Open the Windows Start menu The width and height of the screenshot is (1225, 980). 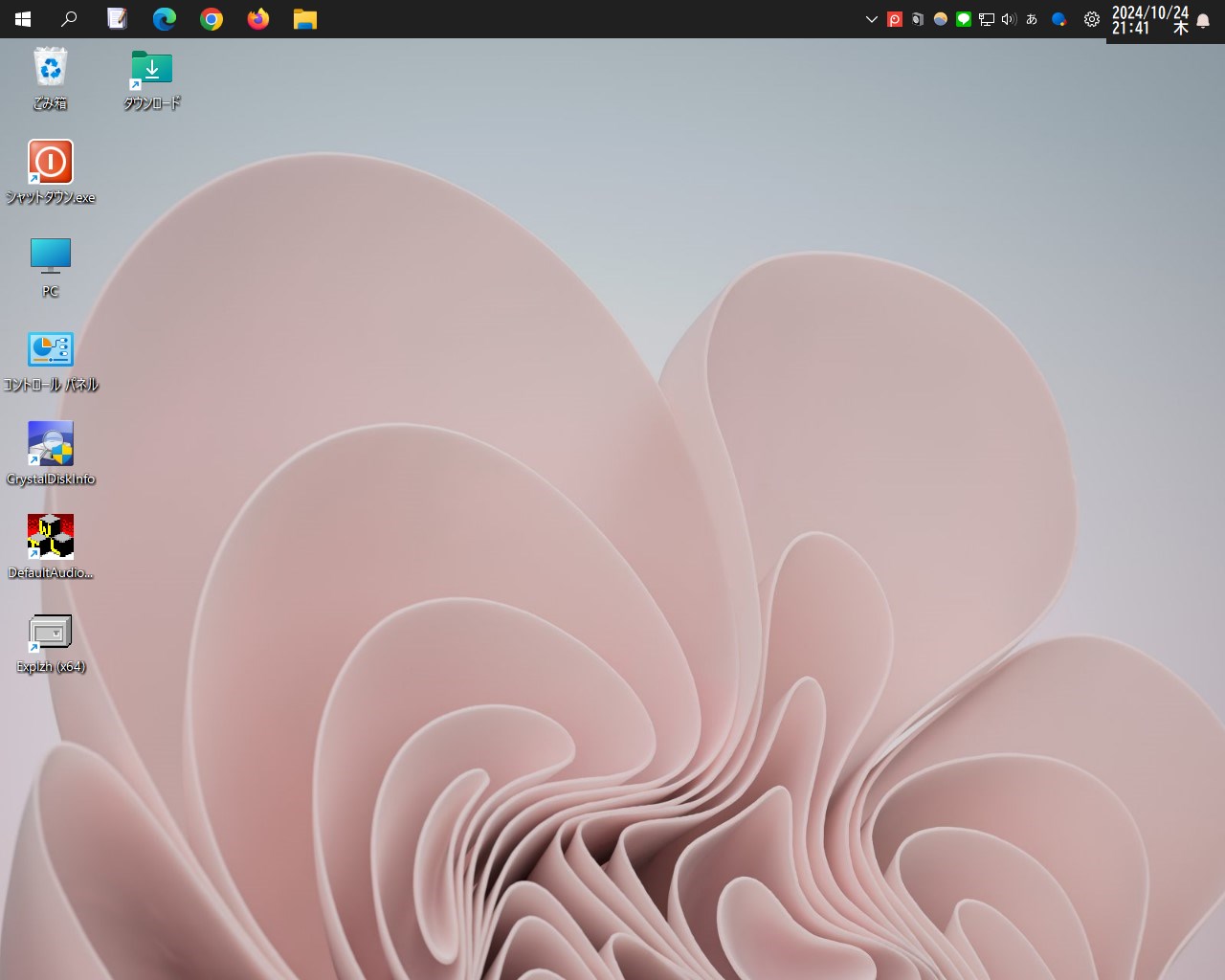(x=23, y=19)
